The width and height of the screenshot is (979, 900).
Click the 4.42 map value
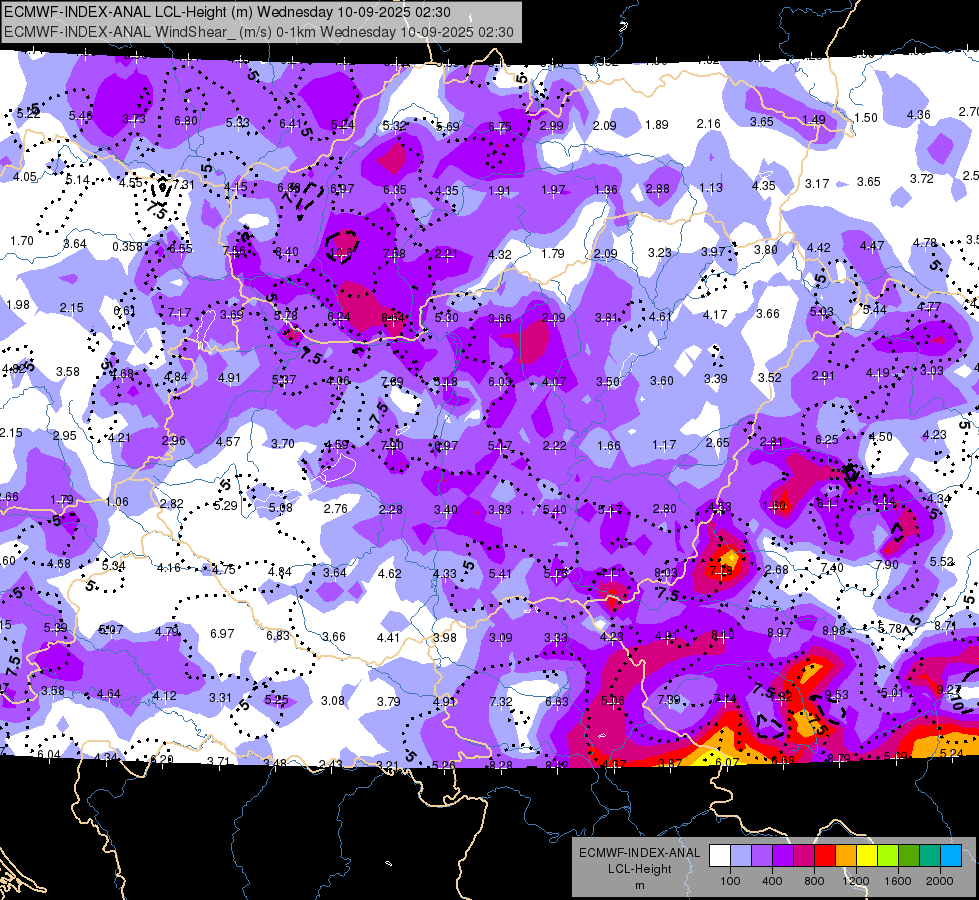coord(819,248)
